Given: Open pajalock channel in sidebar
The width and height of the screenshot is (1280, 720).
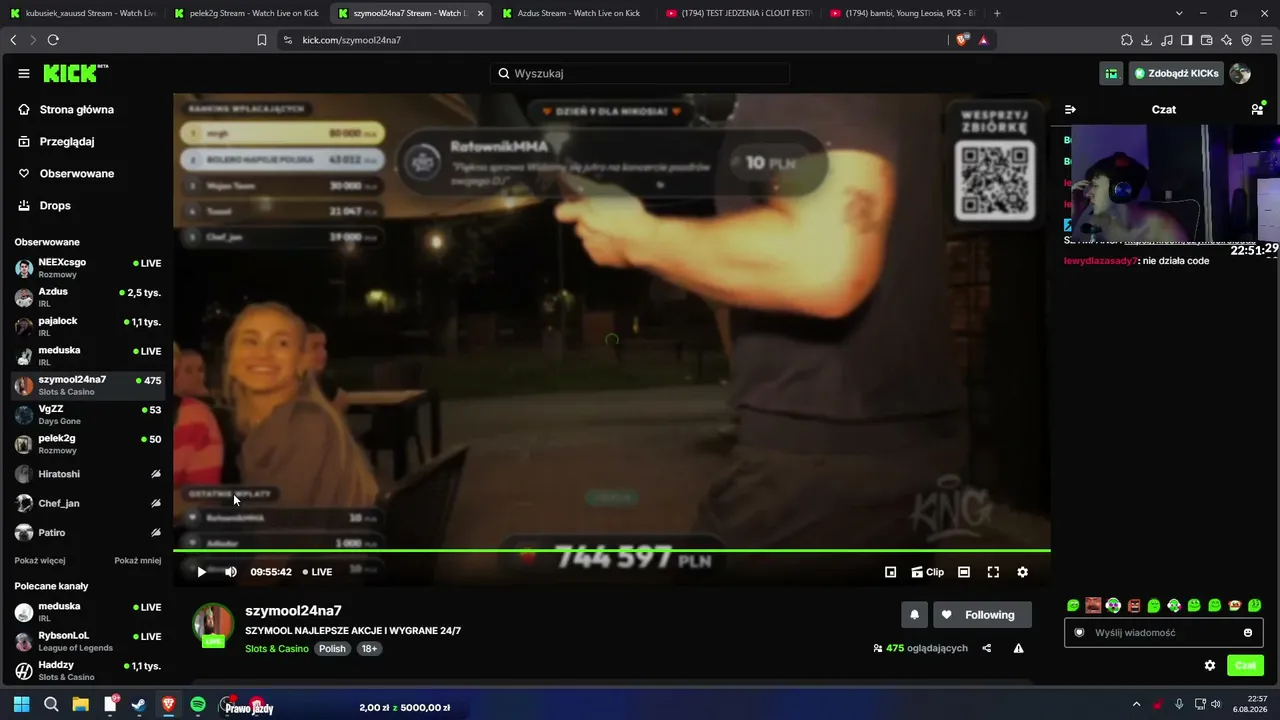Looking at the screenshot, I should [x=88, y=326].
